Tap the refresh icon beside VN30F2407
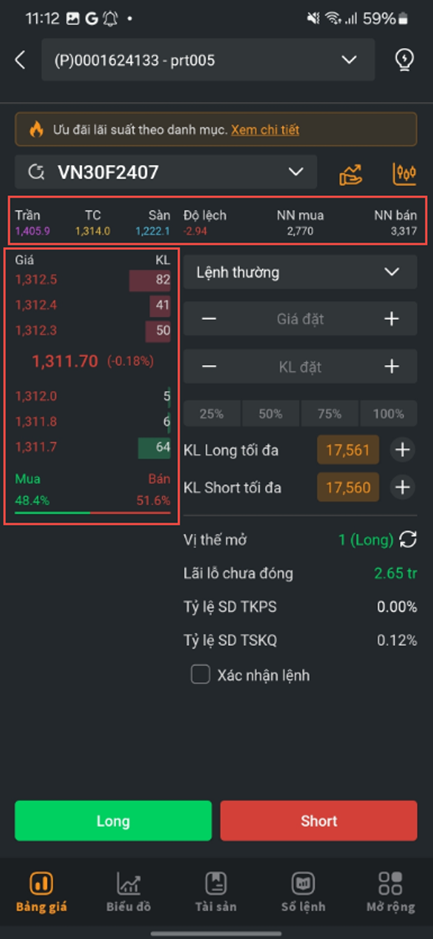 (x=37, y=172)
